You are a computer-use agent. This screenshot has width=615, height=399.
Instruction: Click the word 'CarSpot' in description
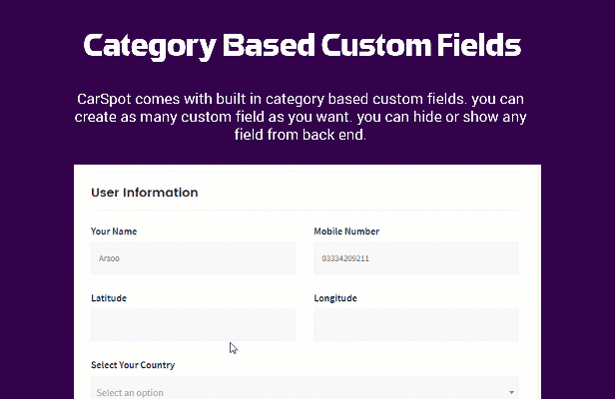(104, 99)
